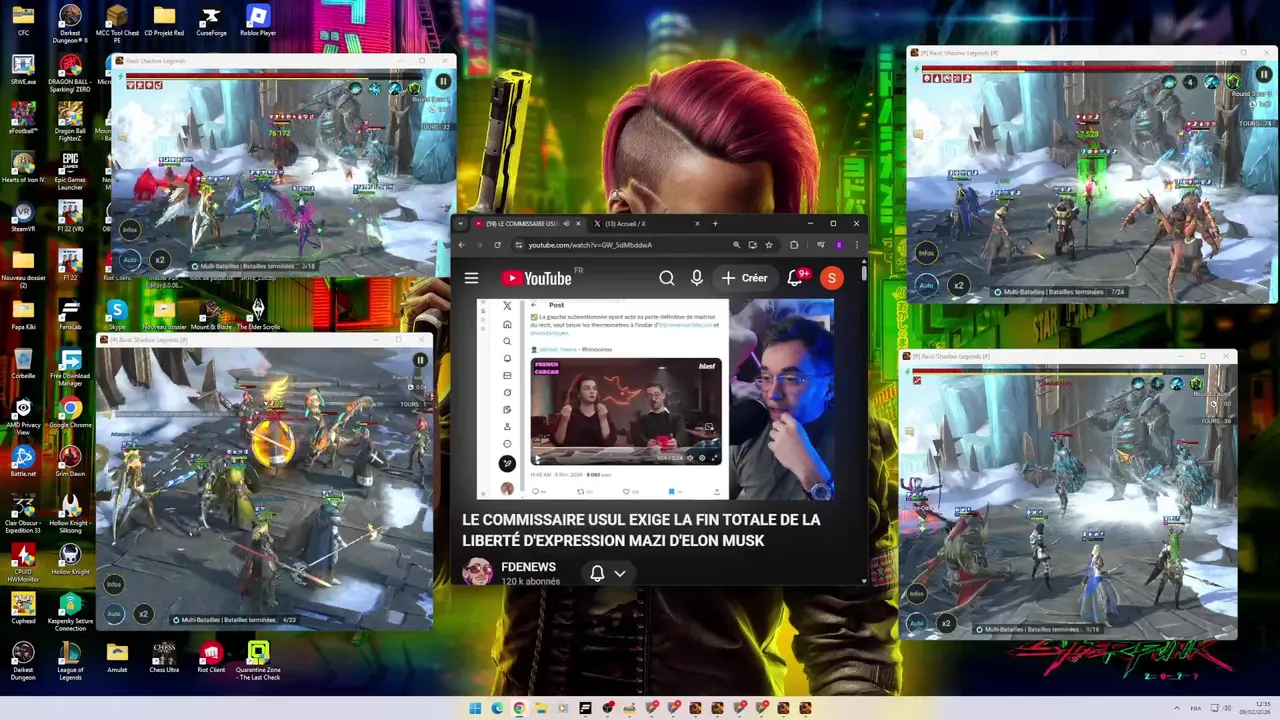The height and width of the screenshot is (720, 1280).
Task: Go back in Chrome
Action: (x=462, y=245)
